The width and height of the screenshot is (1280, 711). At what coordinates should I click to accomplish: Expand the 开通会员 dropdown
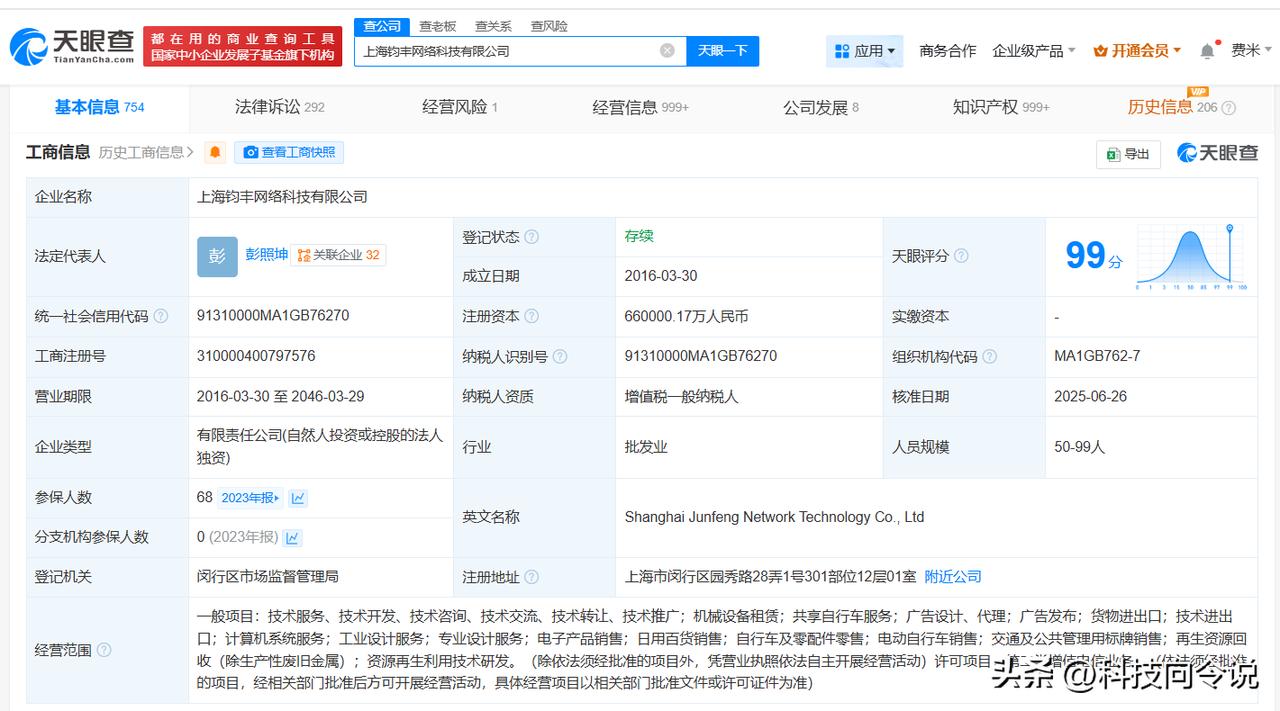point(1138,50)
